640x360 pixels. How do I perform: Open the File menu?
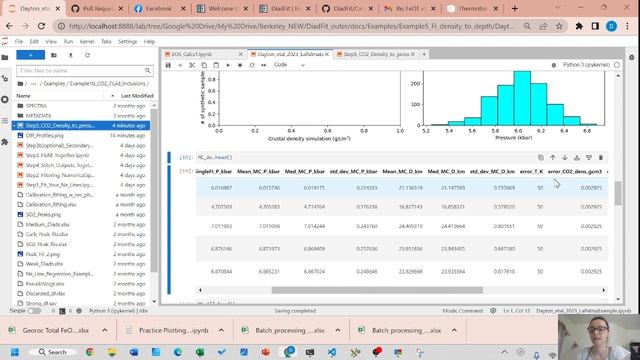[19, 42]
